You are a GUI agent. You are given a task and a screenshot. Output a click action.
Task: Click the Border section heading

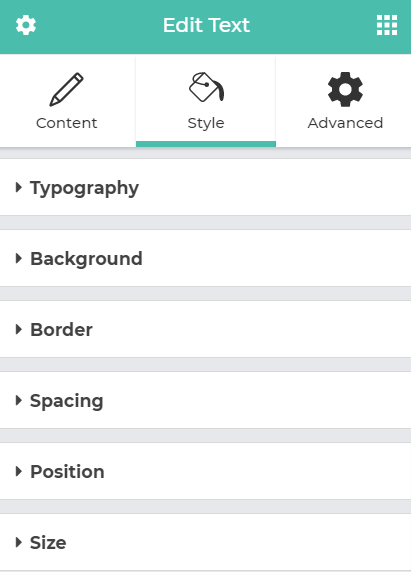point(61,330)
